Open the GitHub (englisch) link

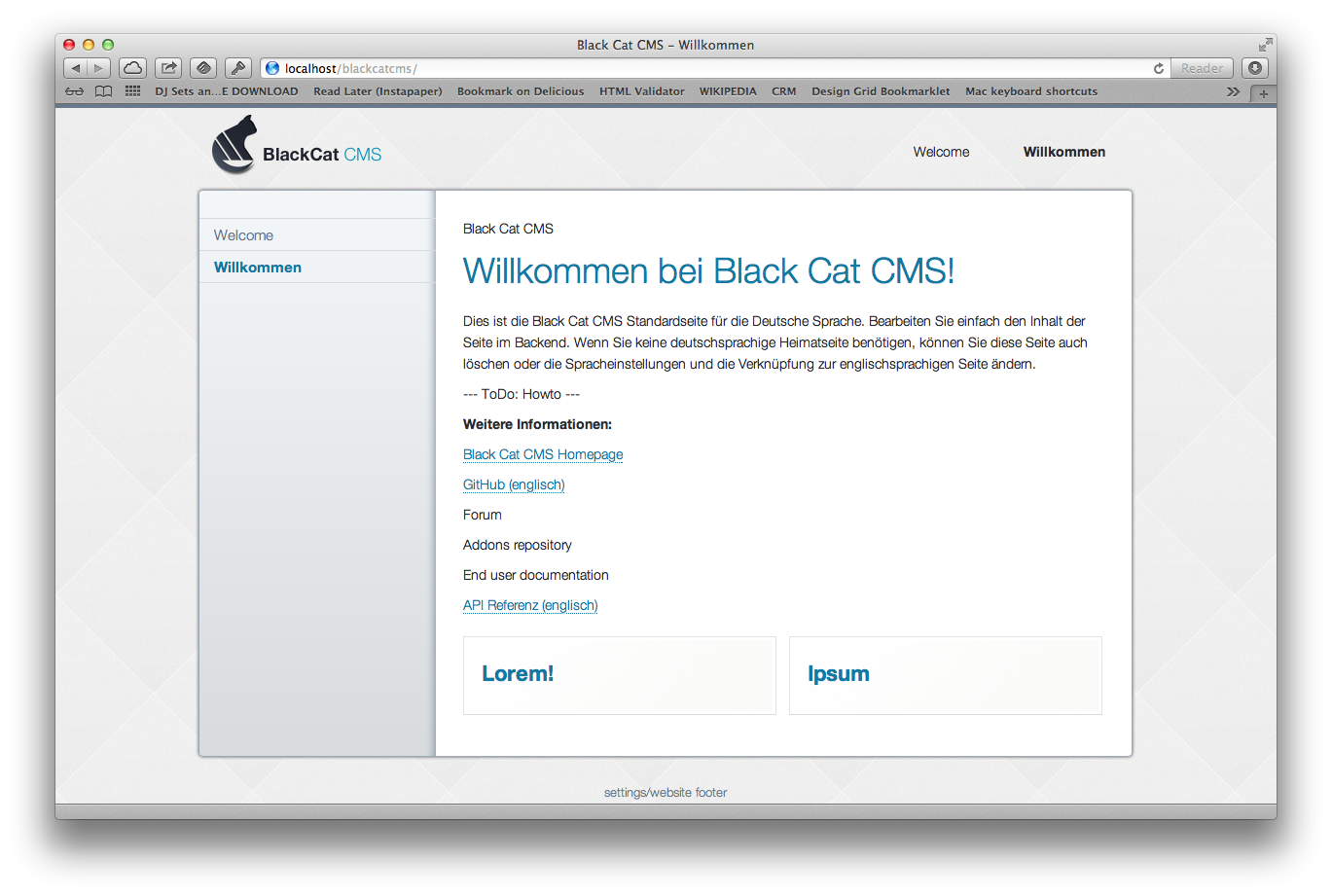pyautogui.click(x=514, y=484)
